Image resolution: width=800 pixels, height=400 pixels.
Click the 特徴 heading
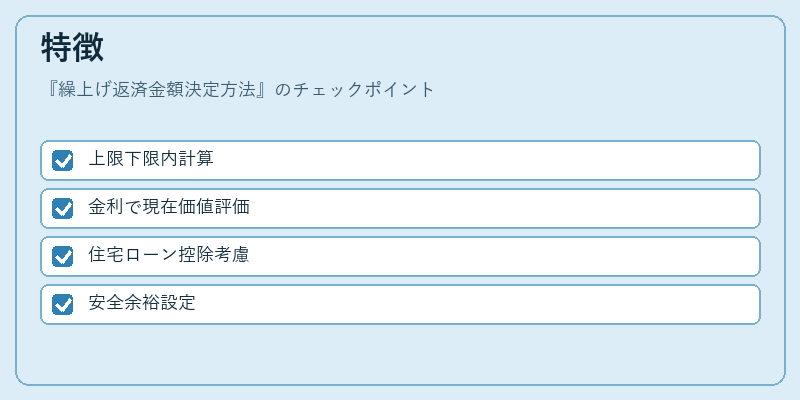(72, 47)
